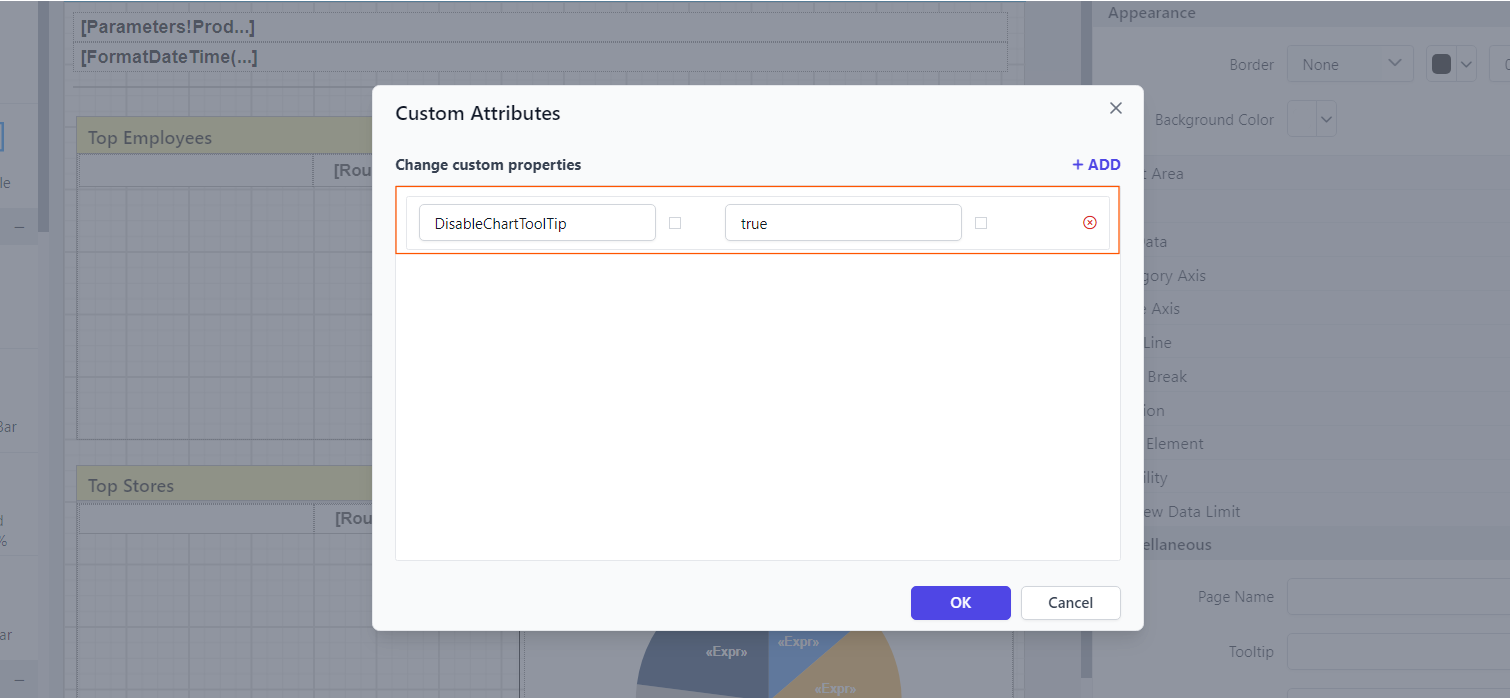1510x698 pixels.
Task: Open the border color picker arrow
Action: (1465, 63)
